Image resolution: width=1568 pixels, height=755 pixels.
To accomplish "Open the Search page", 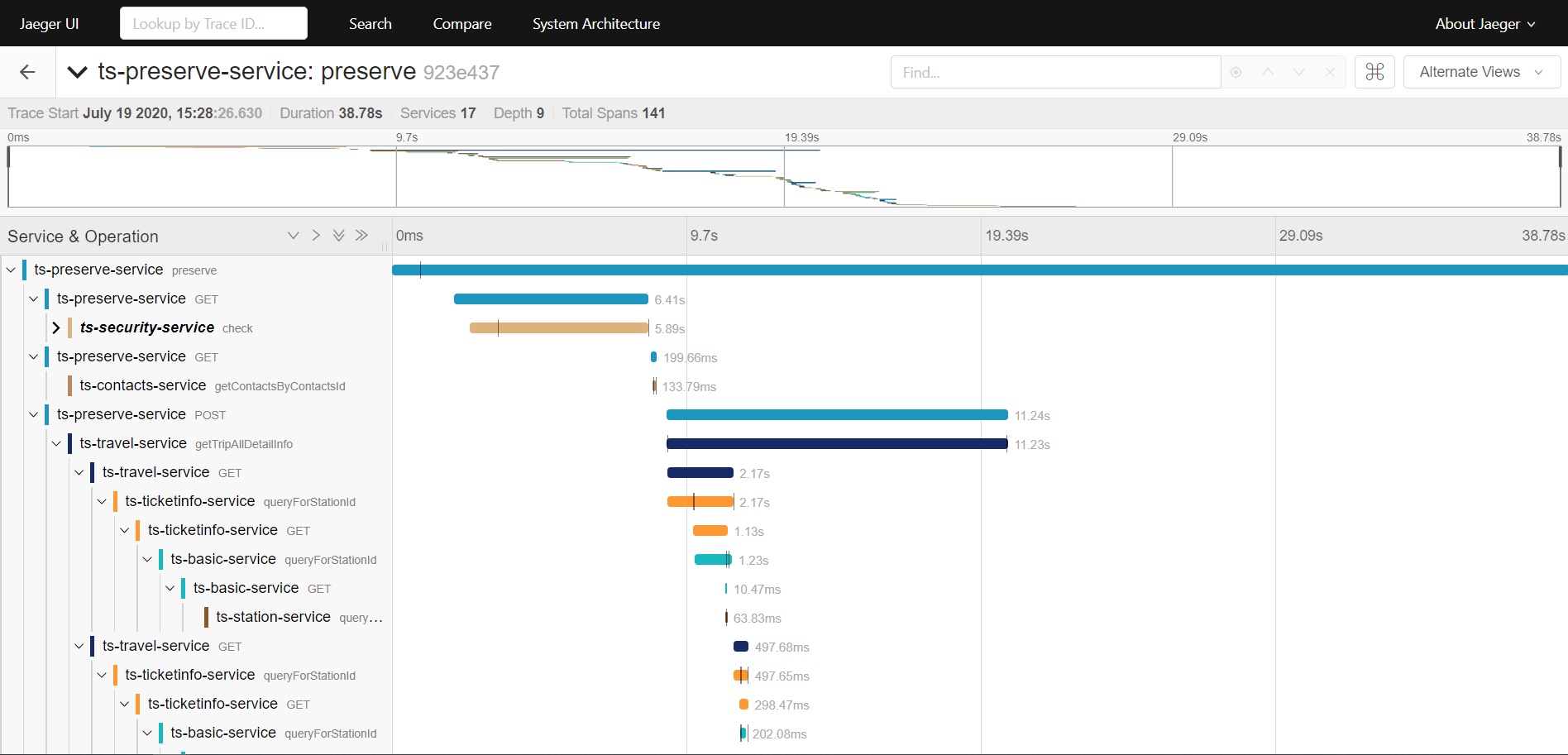I will 370,24.
